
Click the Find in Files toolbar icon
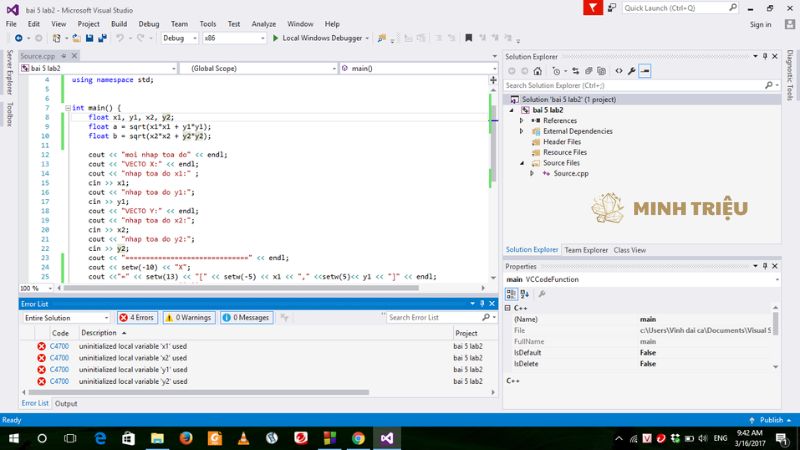click(382, 38)
